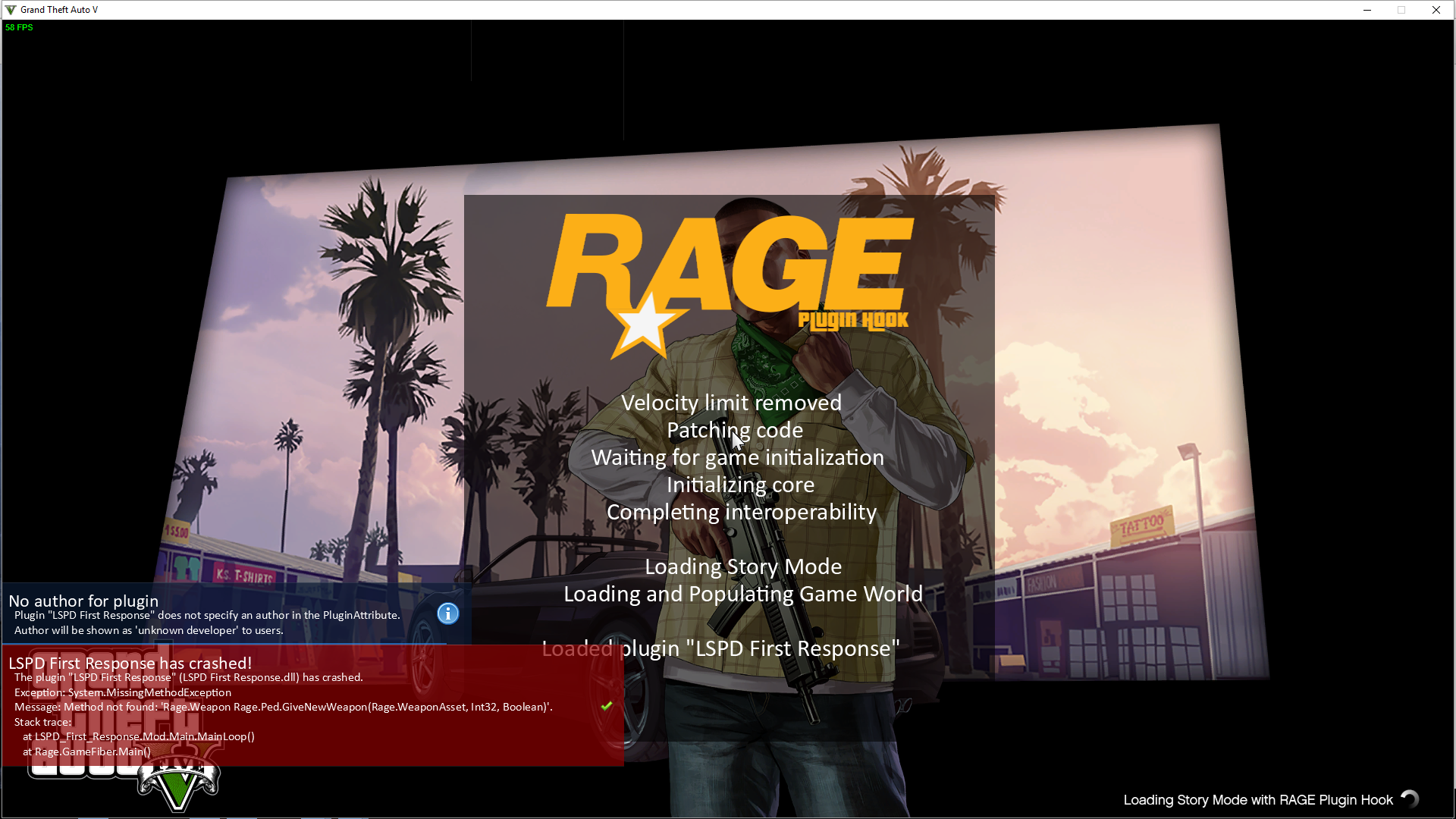The width and height of the screenshot is (1456, 819).
Task: Click the 'No author for plugin' notification title
Action: [x=83, y=601]
